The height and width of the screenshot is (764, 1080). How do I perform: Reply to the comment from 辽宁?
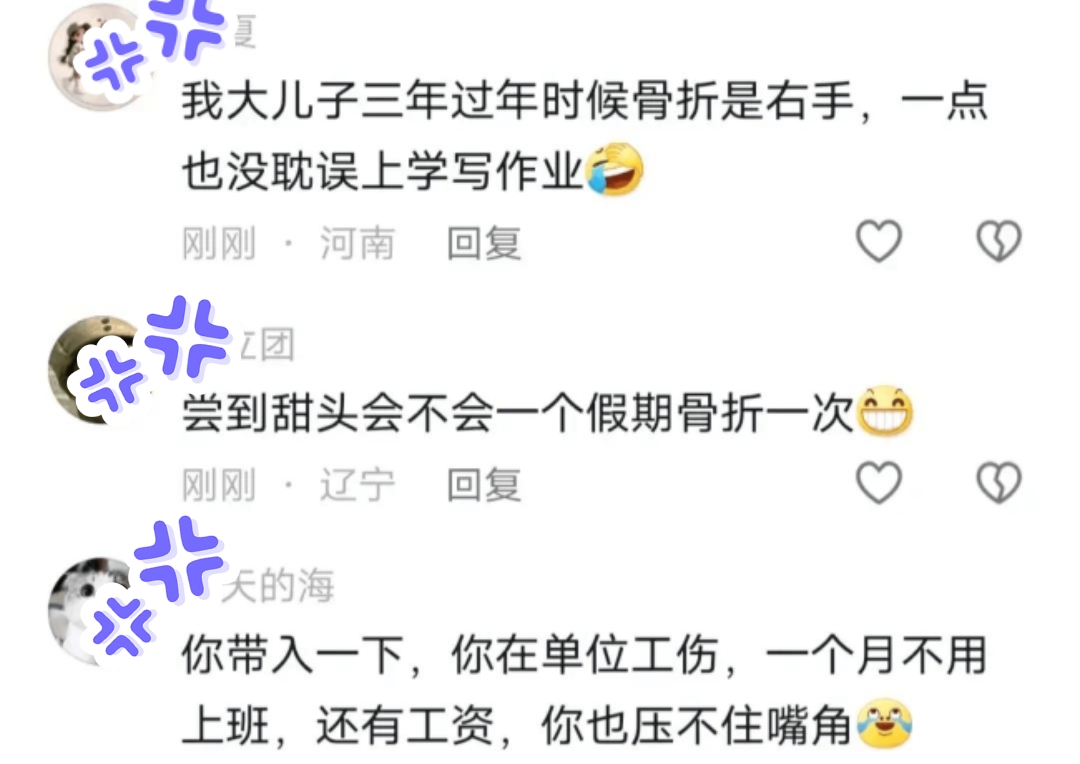(484, 484)
